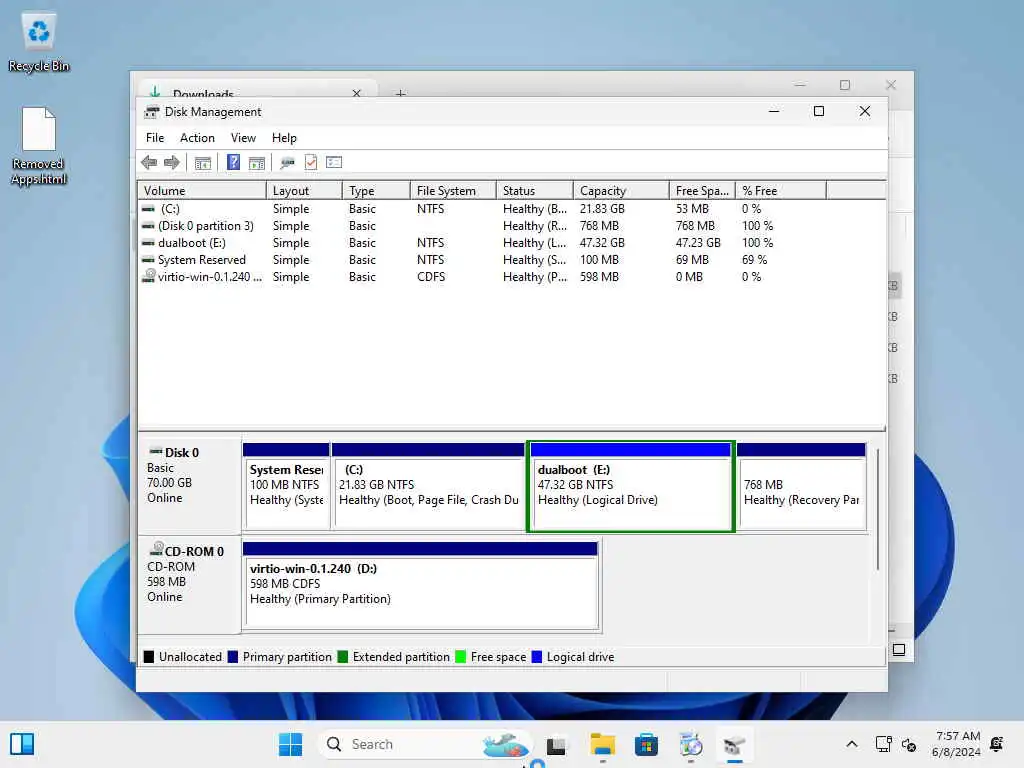Image resolution: width=1024 pixels, height=768 pixels.
Task: Click the graphical pane vertical scrollbar
Action: click(878, 509)
